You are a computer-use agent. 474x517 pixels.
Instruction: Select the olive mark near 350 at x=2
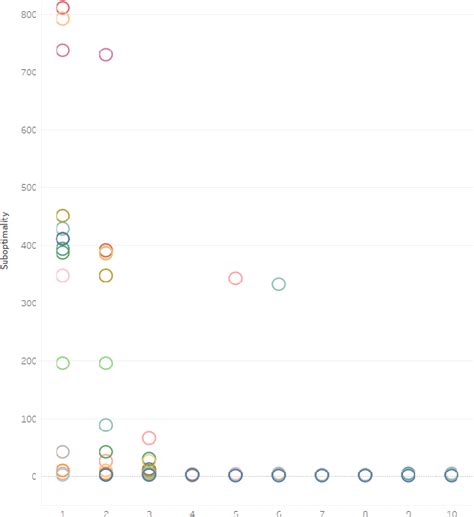point(106,276)
